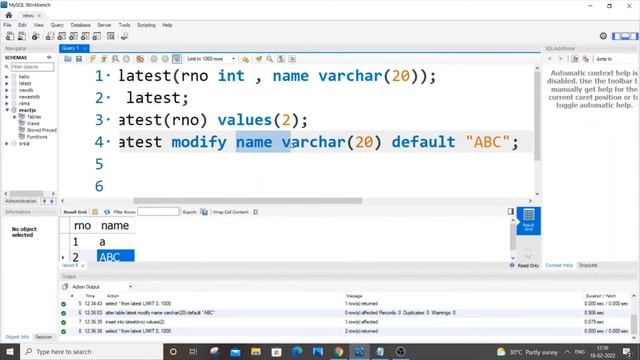Click the explain plan magnifier-lightning icon
The image size is (640, 360).
pos(116,59)
